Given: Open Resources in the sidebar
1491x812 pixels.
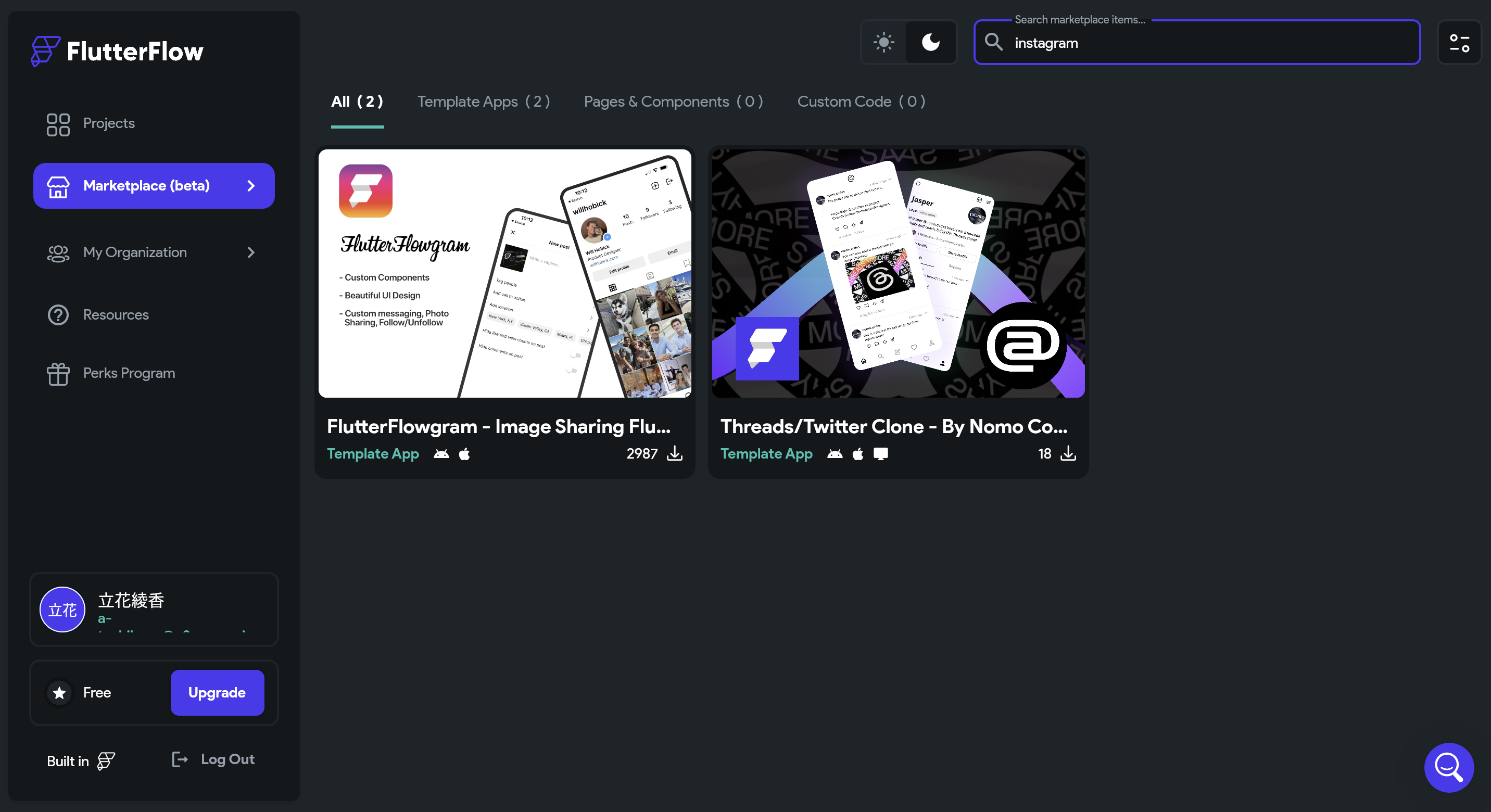Looking at the screenshot, I should 154,315.
